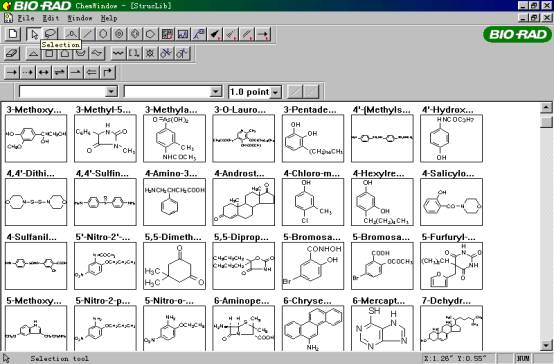Open the 1.0 point line width dropdown

coord(276,93)
